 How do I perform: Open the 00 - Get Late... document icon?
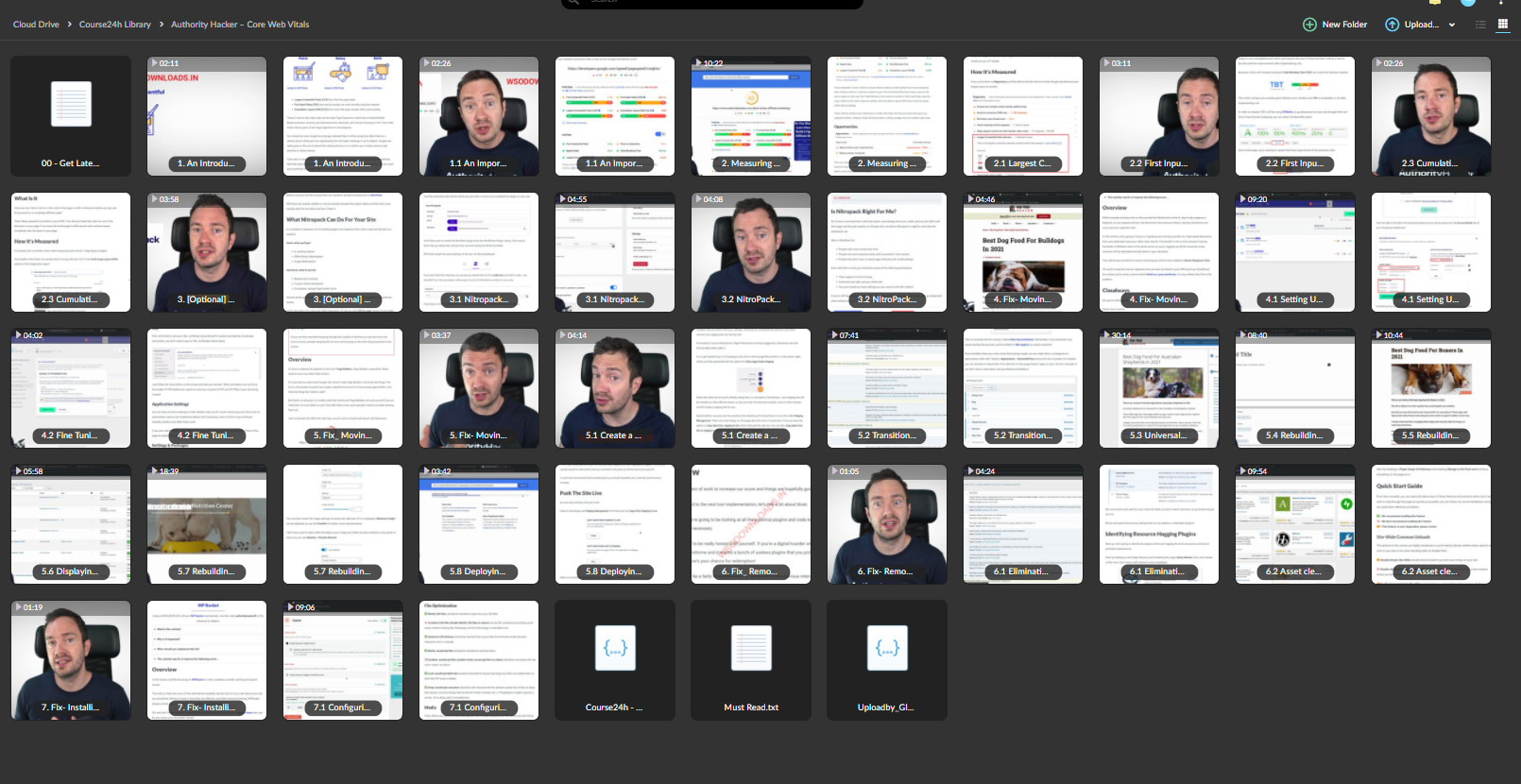point(71,104)
